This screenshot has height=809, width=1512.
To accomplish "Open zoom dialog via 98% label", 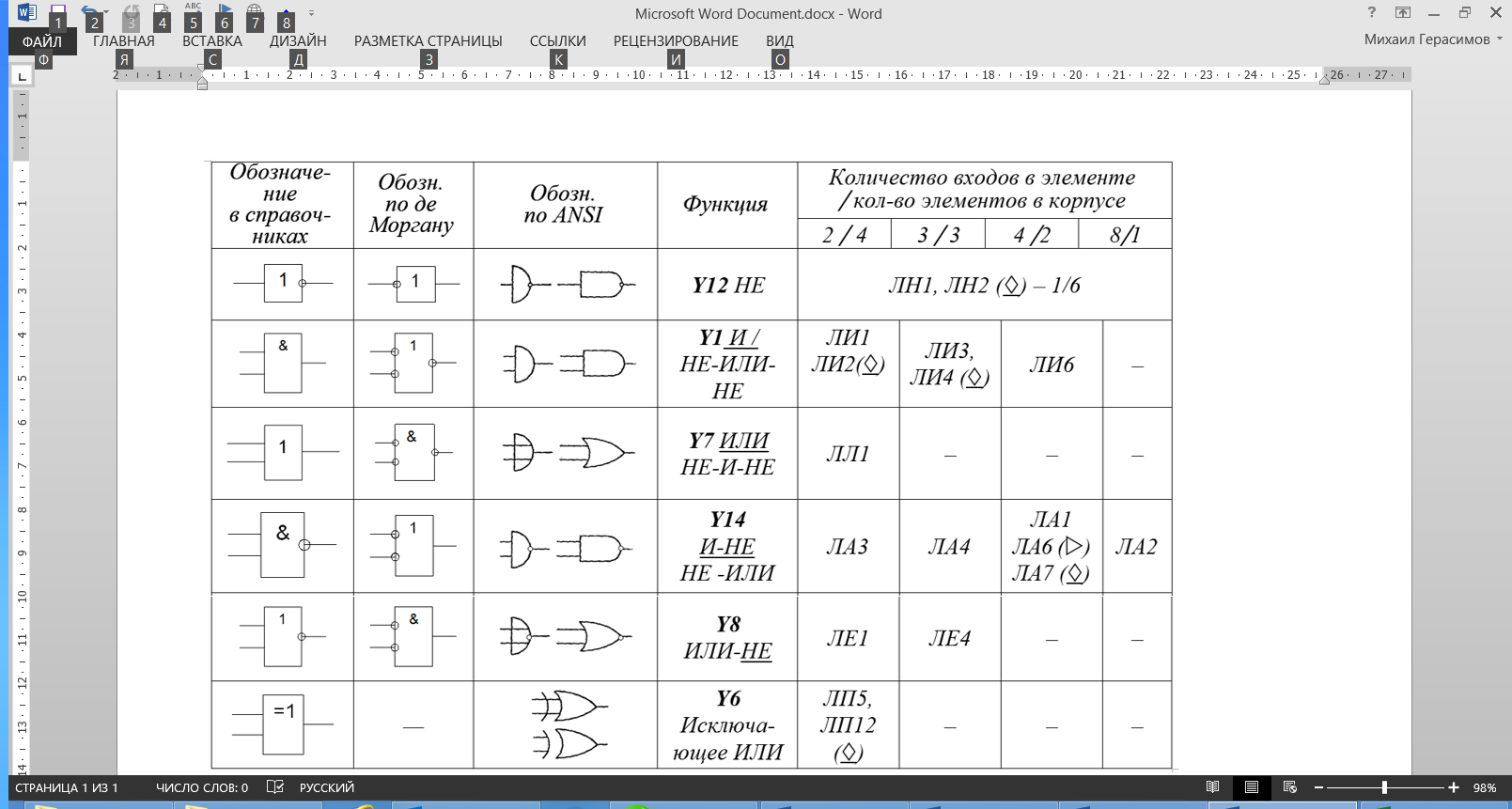I will pos(1485,787).
